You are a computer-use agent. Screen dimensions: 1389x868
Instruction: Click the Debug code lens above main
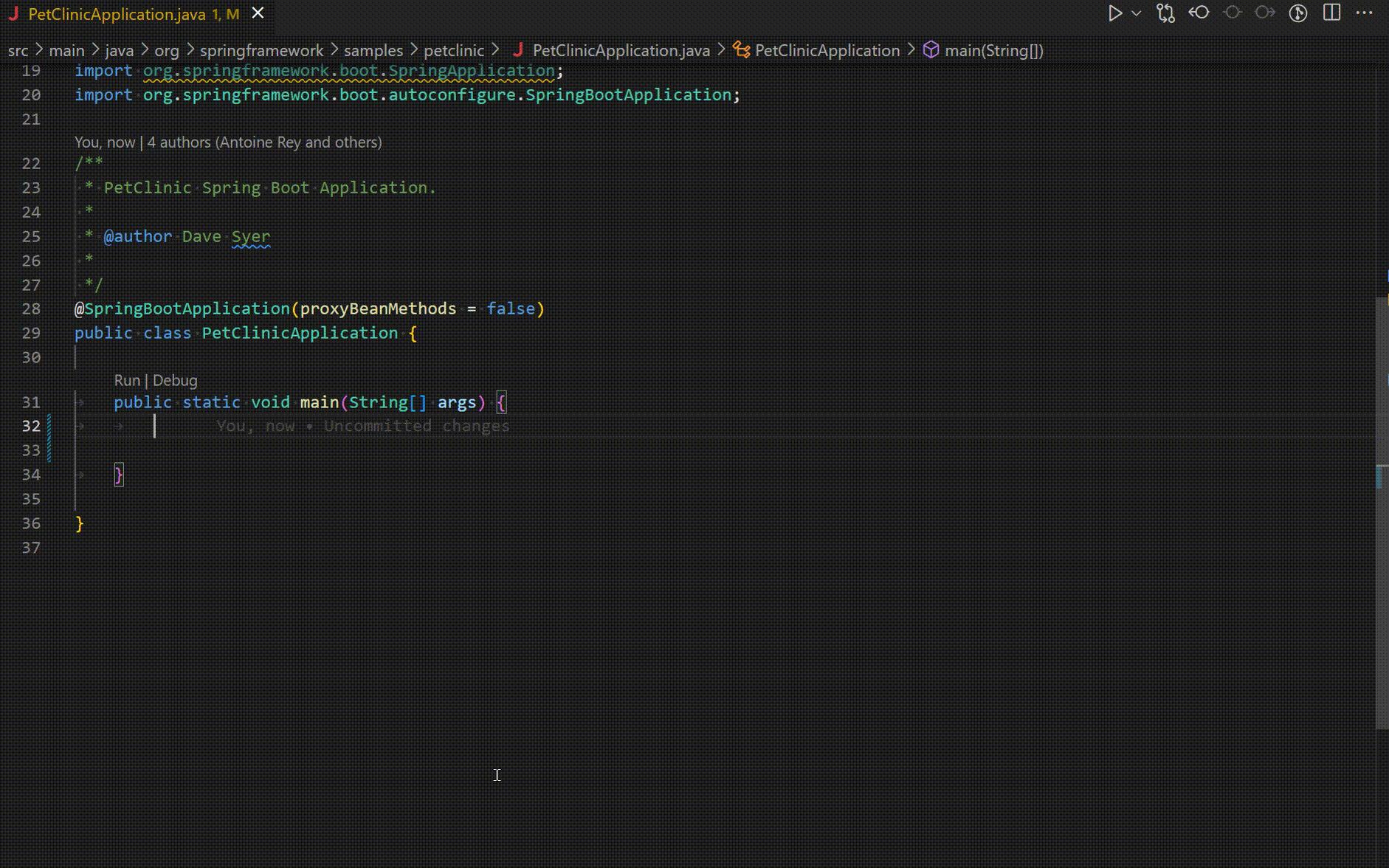175,380
